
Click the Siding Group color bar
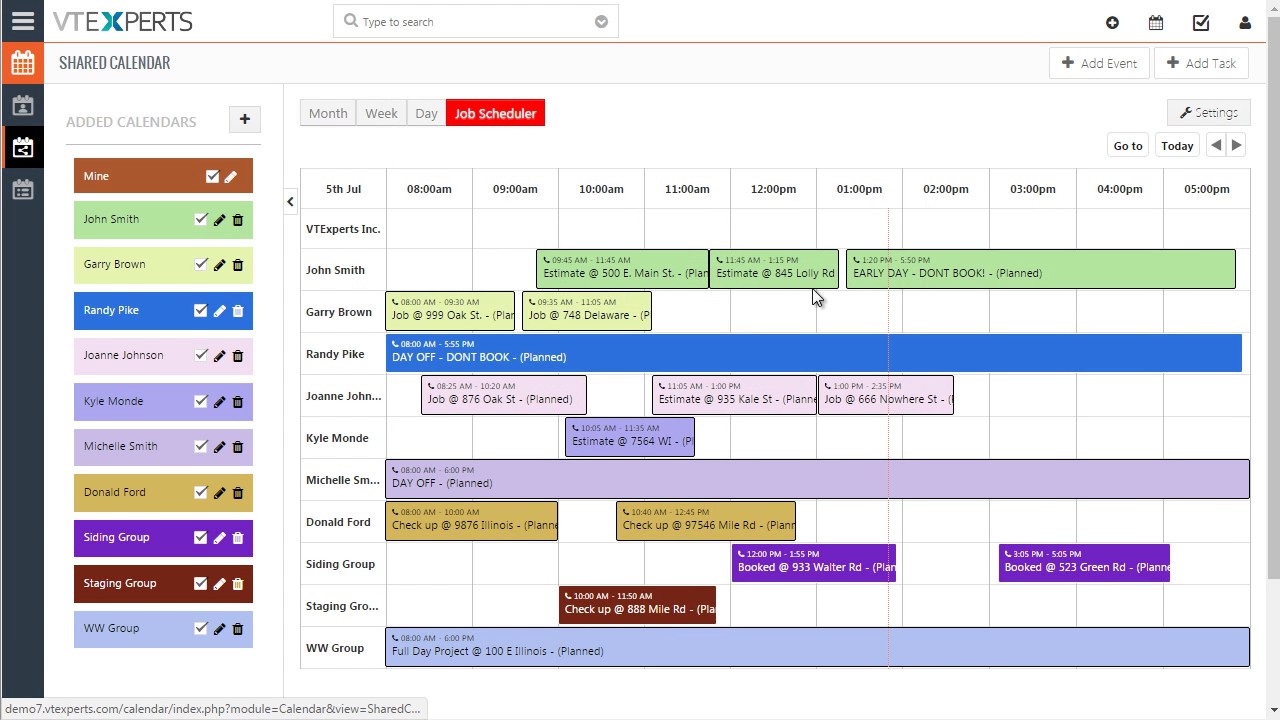click(130, 538)
